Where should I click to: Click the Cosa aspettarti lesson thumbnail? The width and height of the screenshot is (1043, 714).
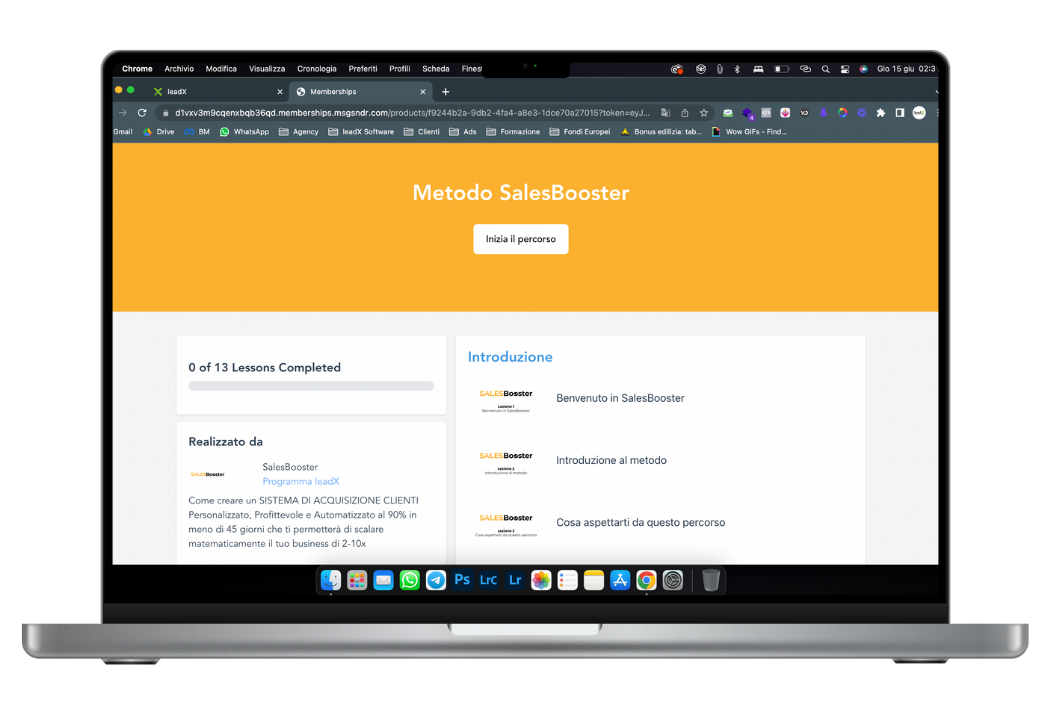click(x=506, y=525)
